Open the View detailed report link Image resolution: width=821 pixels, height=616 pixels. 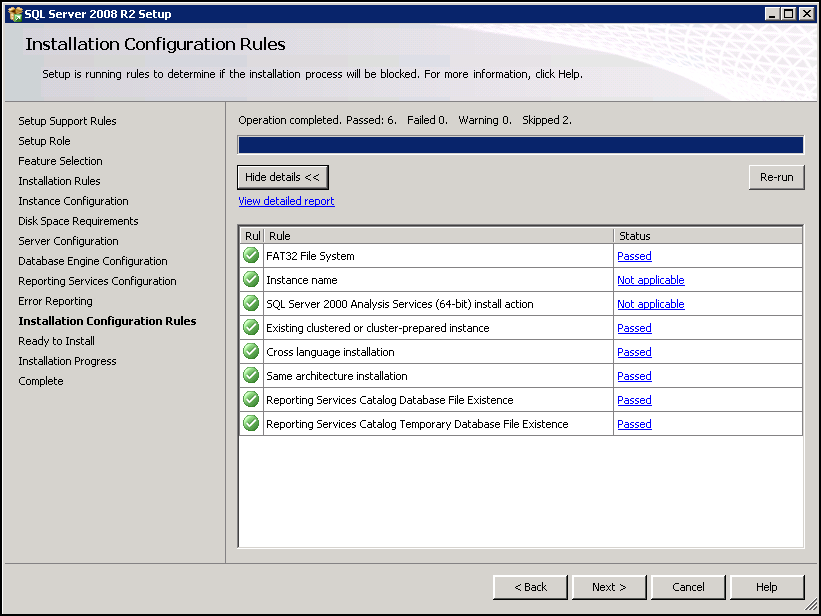click(x=286, y=201)
